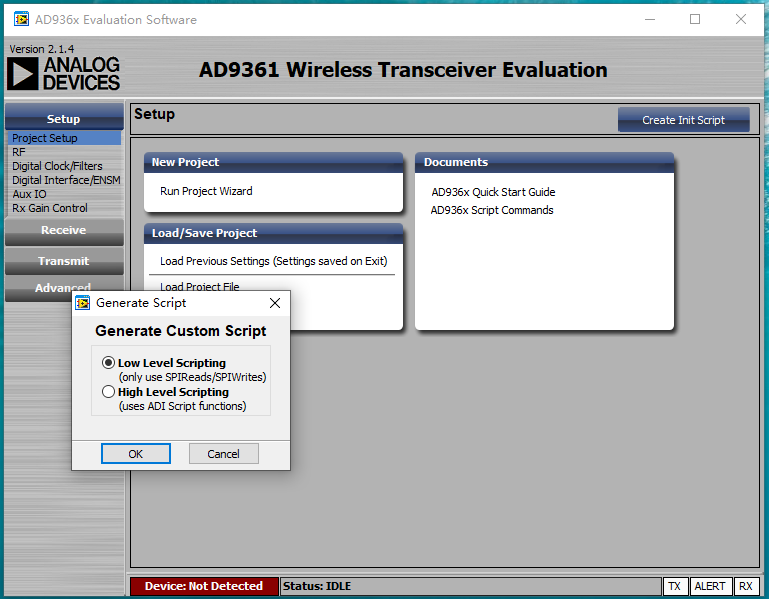Open the RF setup page

click(19, 152)
